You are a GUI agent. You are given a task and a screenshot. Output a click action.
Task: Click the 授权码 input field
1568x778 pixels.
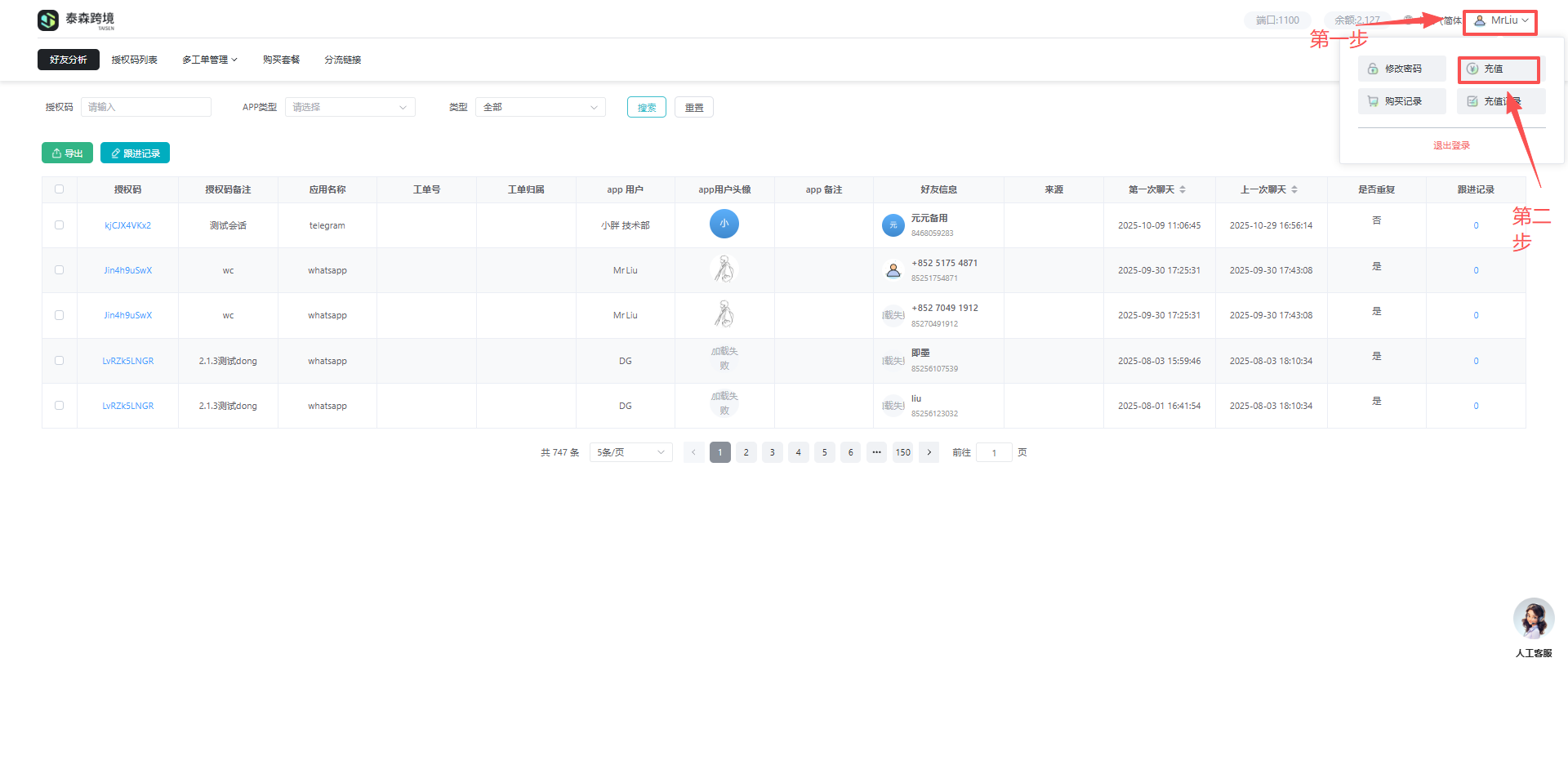[145, 108]
